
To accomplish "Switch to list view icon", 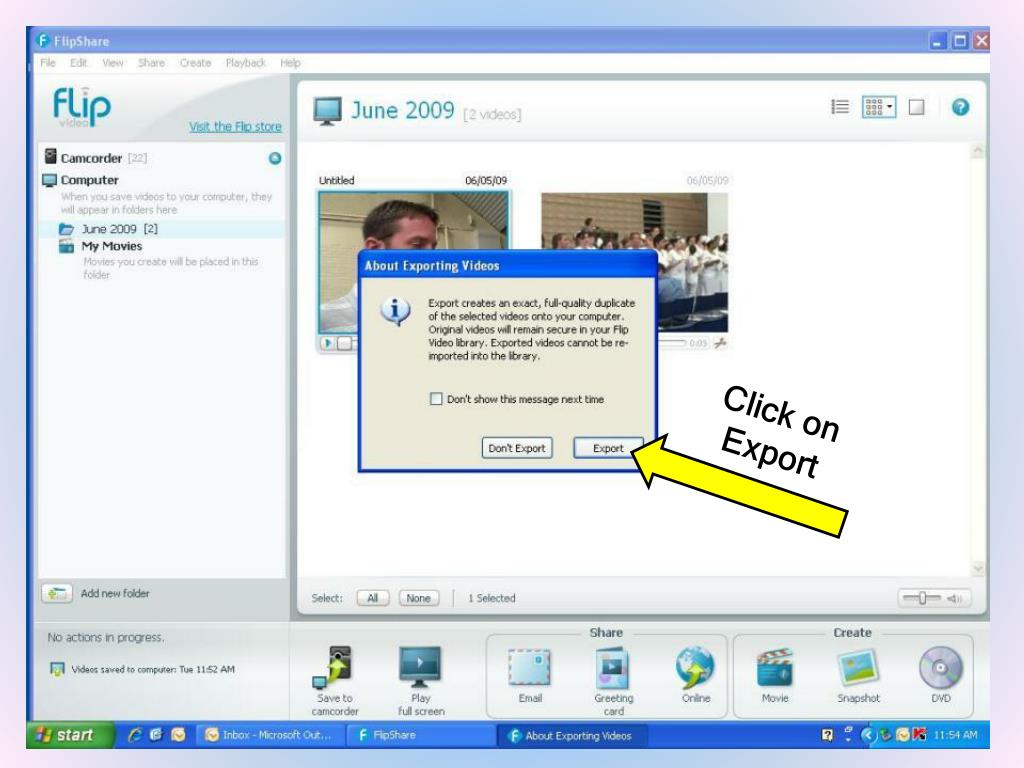I will click(840, 106).
